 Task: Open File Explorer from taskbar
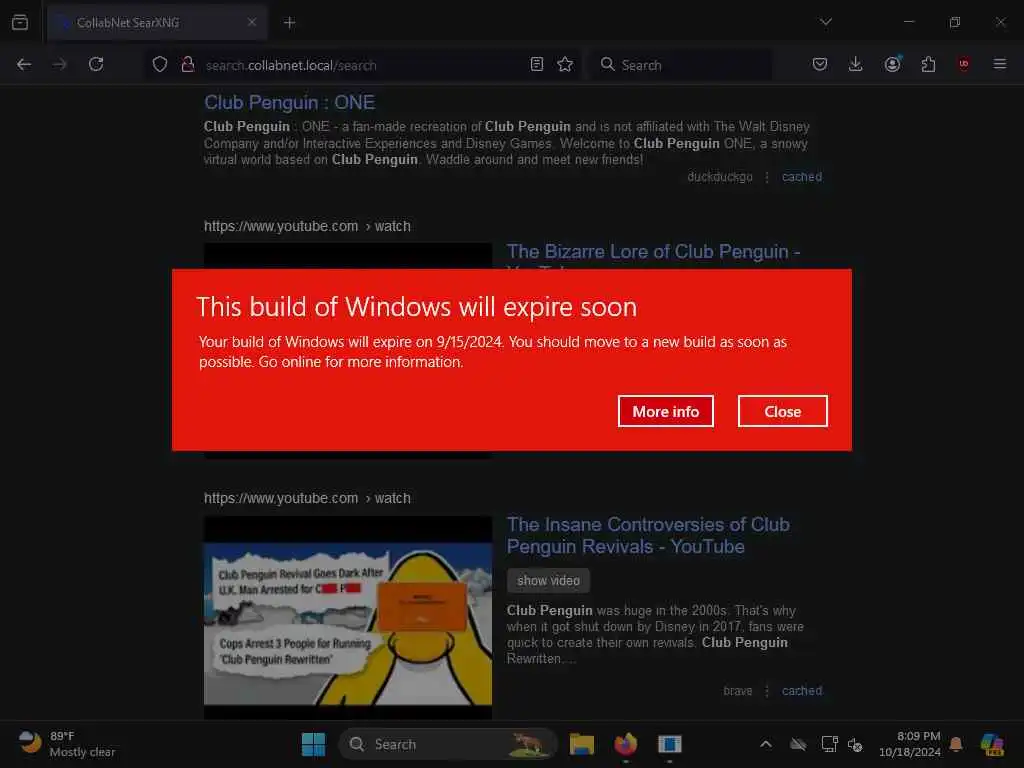coord(582,744)
